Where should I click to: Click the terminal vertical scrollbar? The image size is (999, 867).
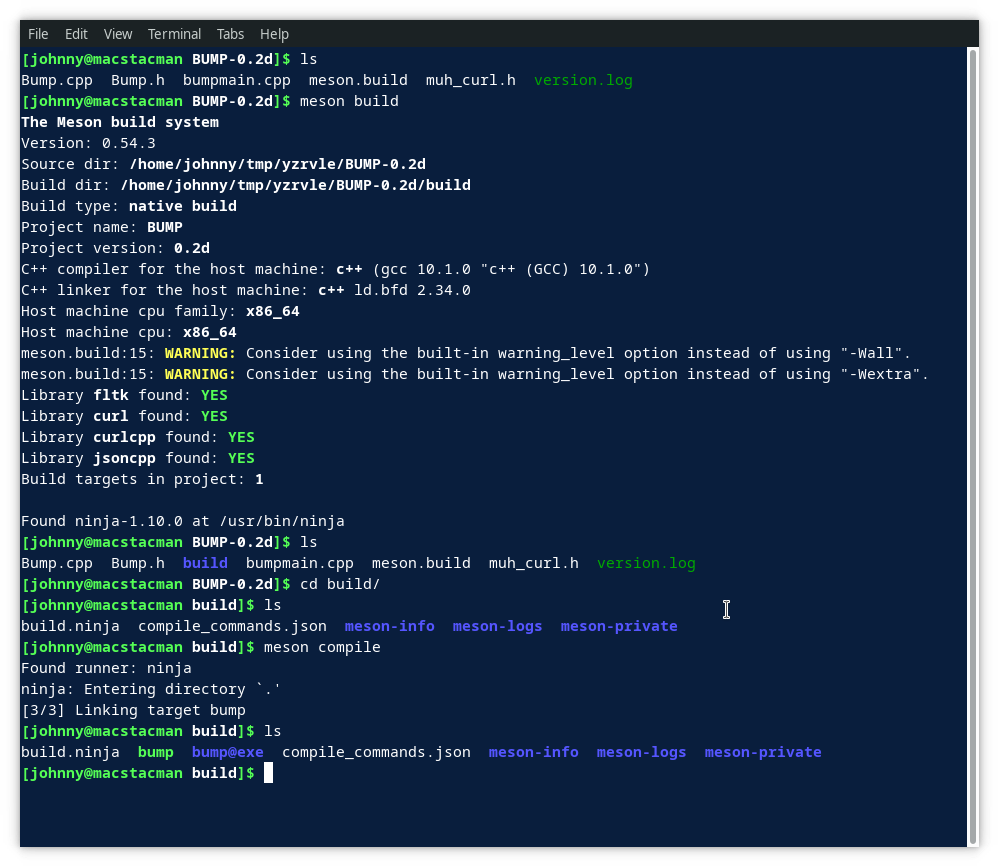point(973,446)
